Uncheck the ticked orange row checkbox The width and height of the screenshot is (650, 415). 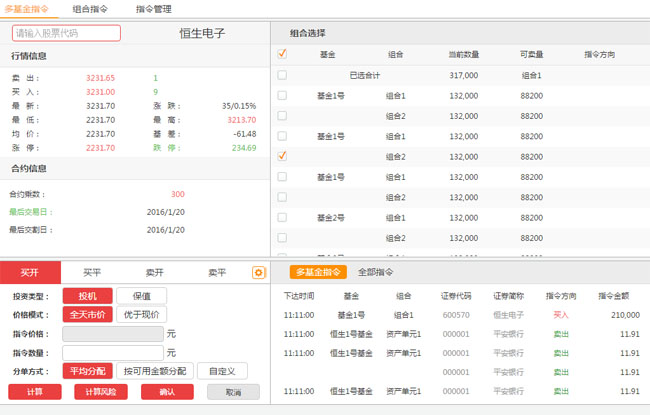click(x=282, y=156)
